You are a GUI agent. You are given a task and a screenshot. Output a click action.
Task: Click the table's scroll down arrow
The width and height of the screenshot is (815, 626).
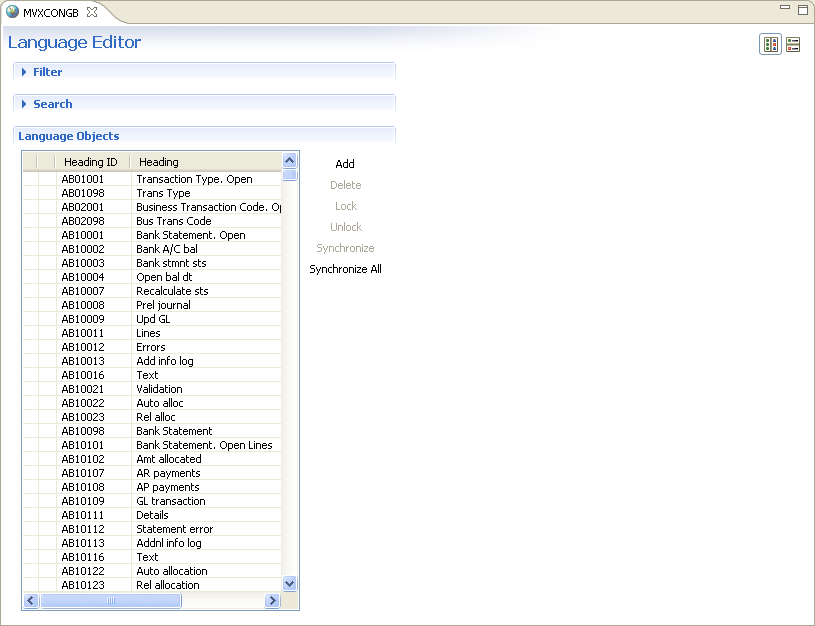(x=290, y=583)
